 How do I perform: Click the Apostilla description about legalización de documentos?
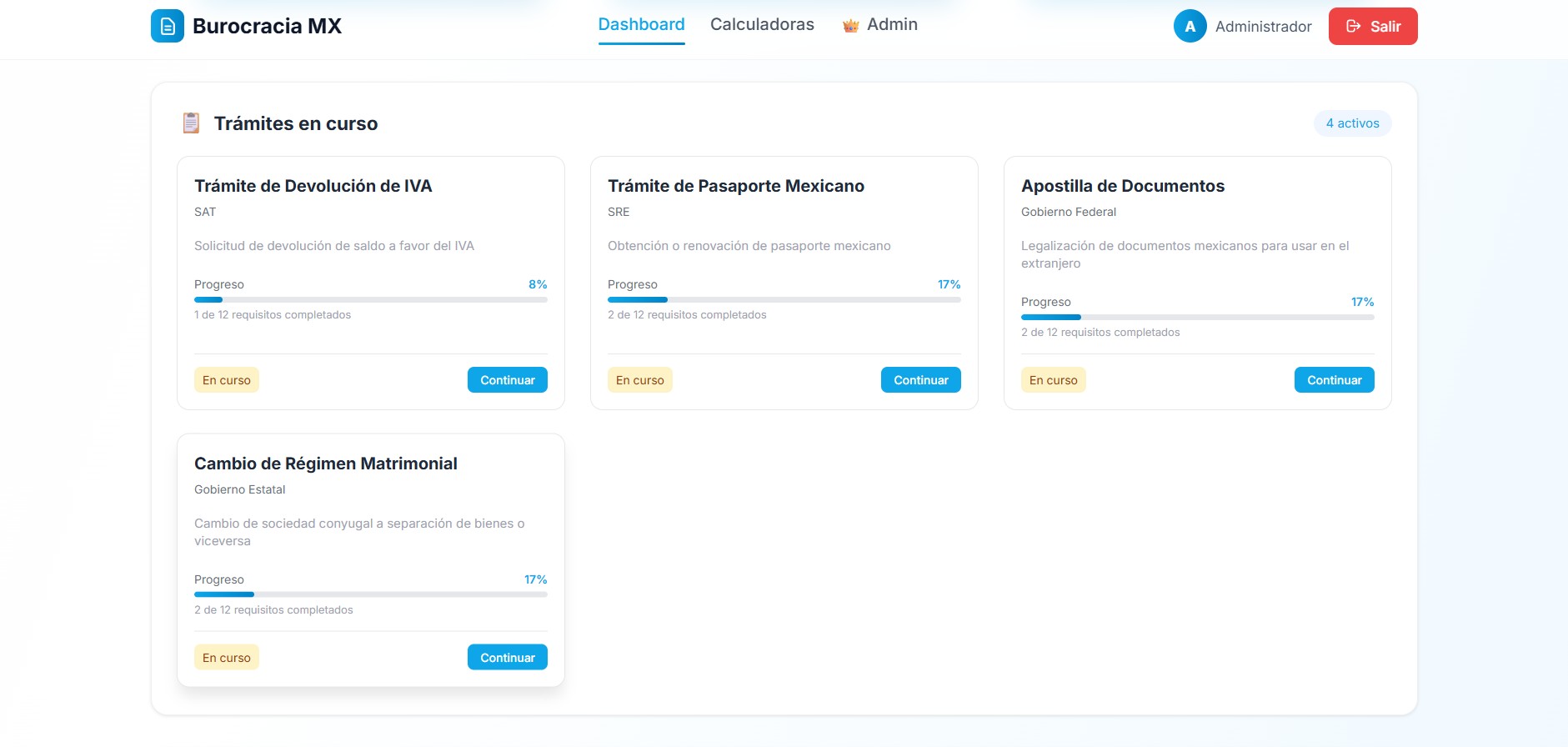coord(1185,254)
